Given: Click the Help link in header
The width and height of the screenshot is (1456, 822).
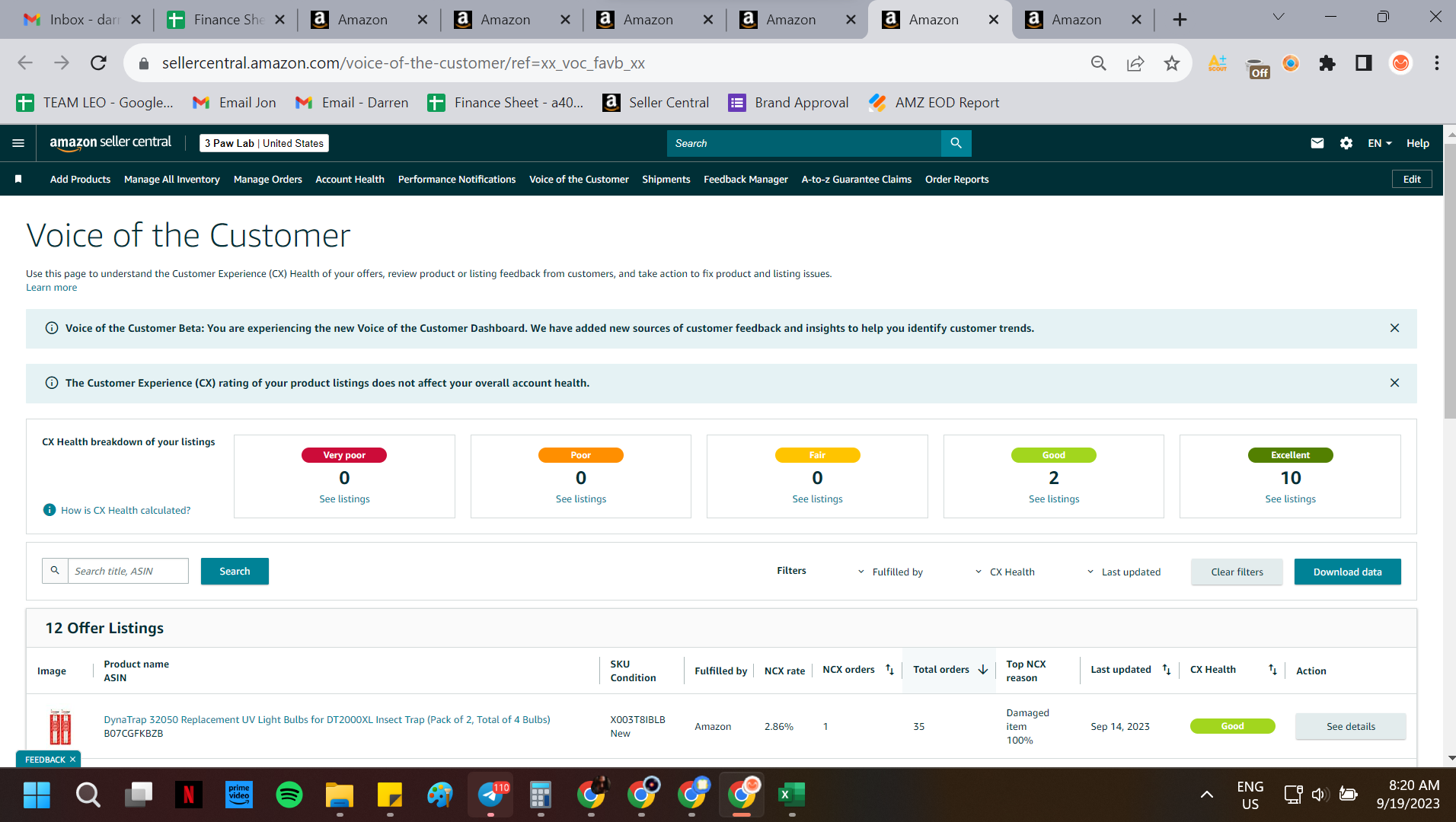Looking at the screenshot, I should click(x=1417, y=143).
